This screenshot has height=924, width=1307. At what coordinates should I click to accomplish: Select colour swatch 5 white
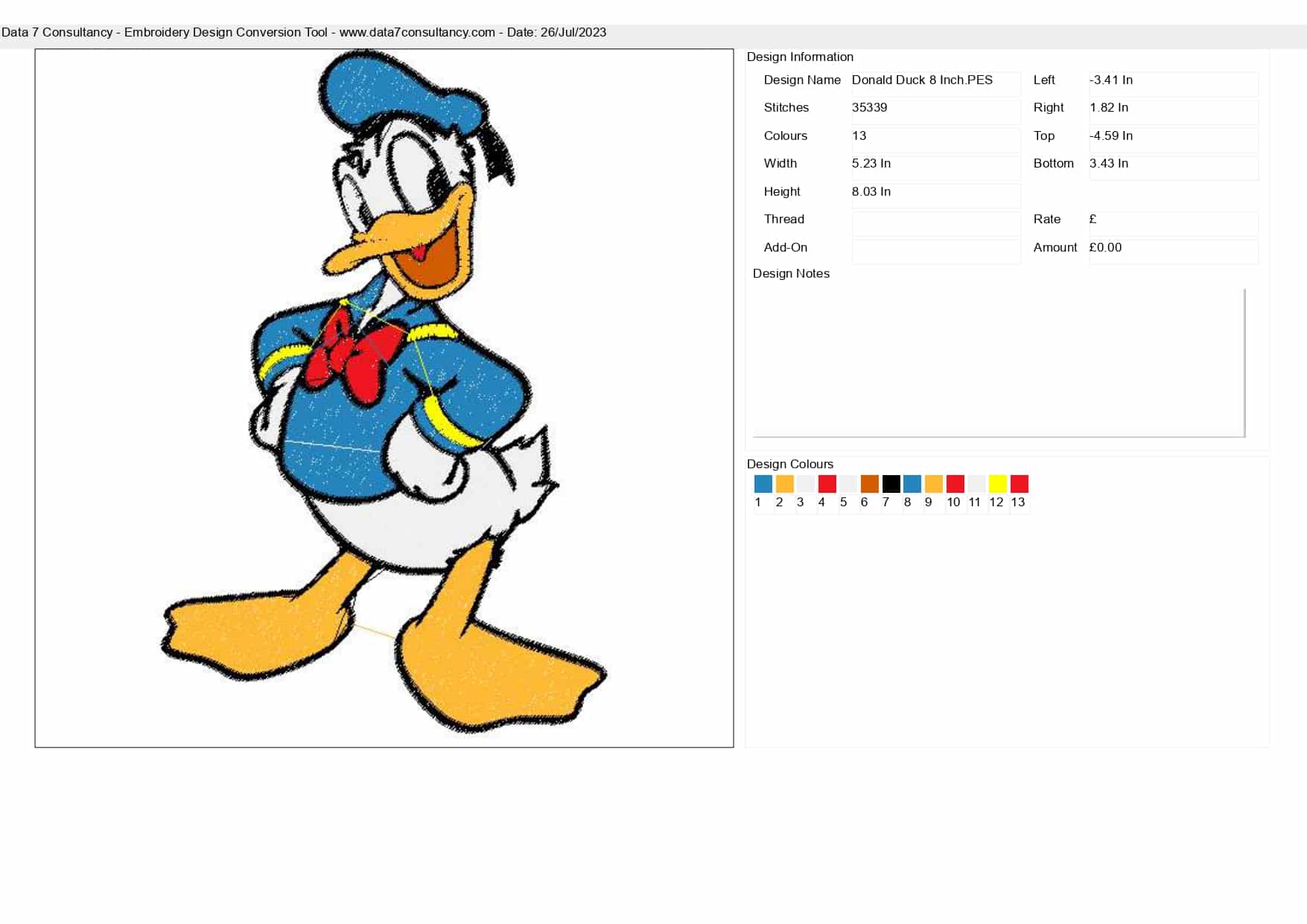(x=848, y=484)
